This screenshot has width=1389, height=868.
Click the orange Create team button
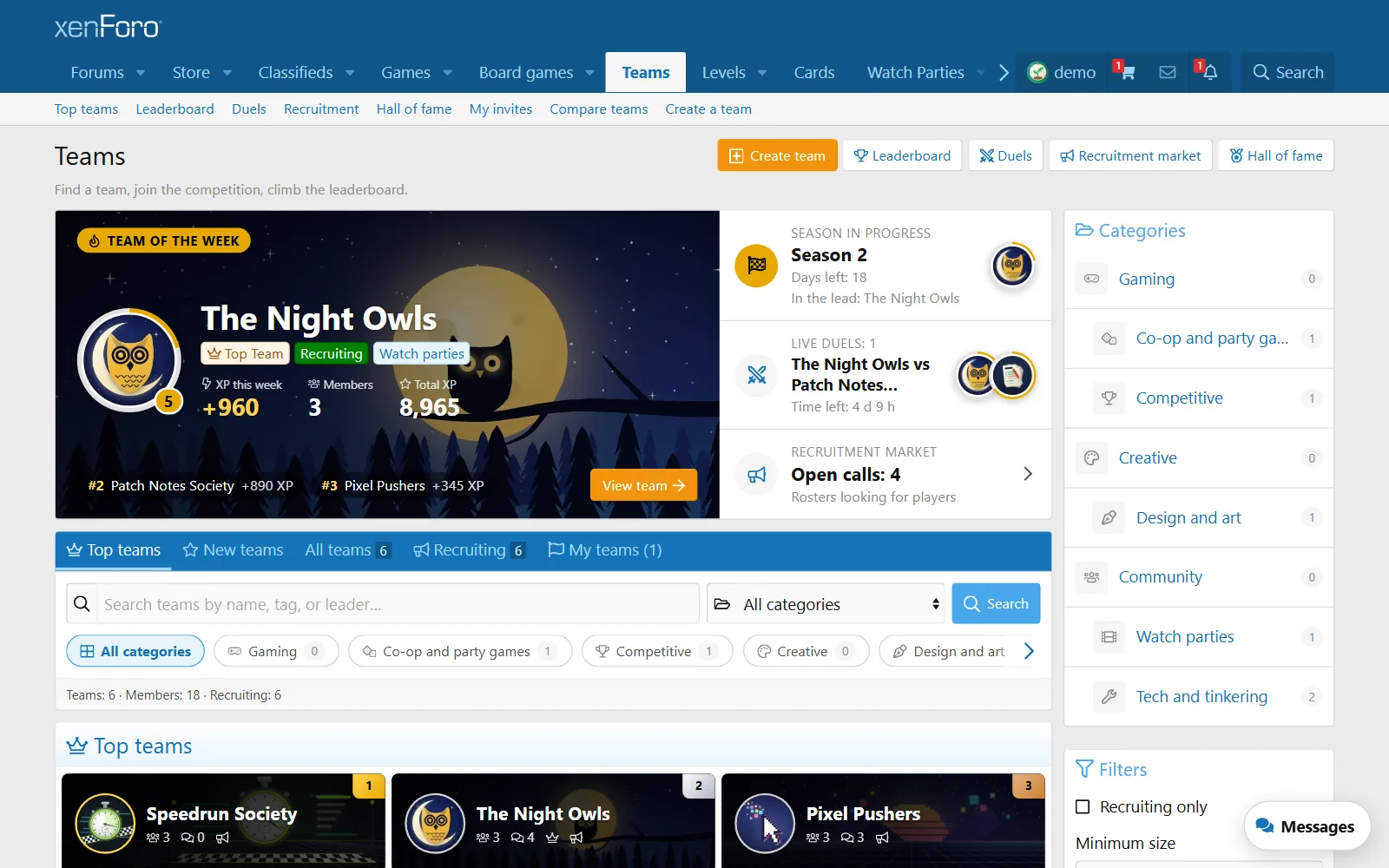point(777,155)
